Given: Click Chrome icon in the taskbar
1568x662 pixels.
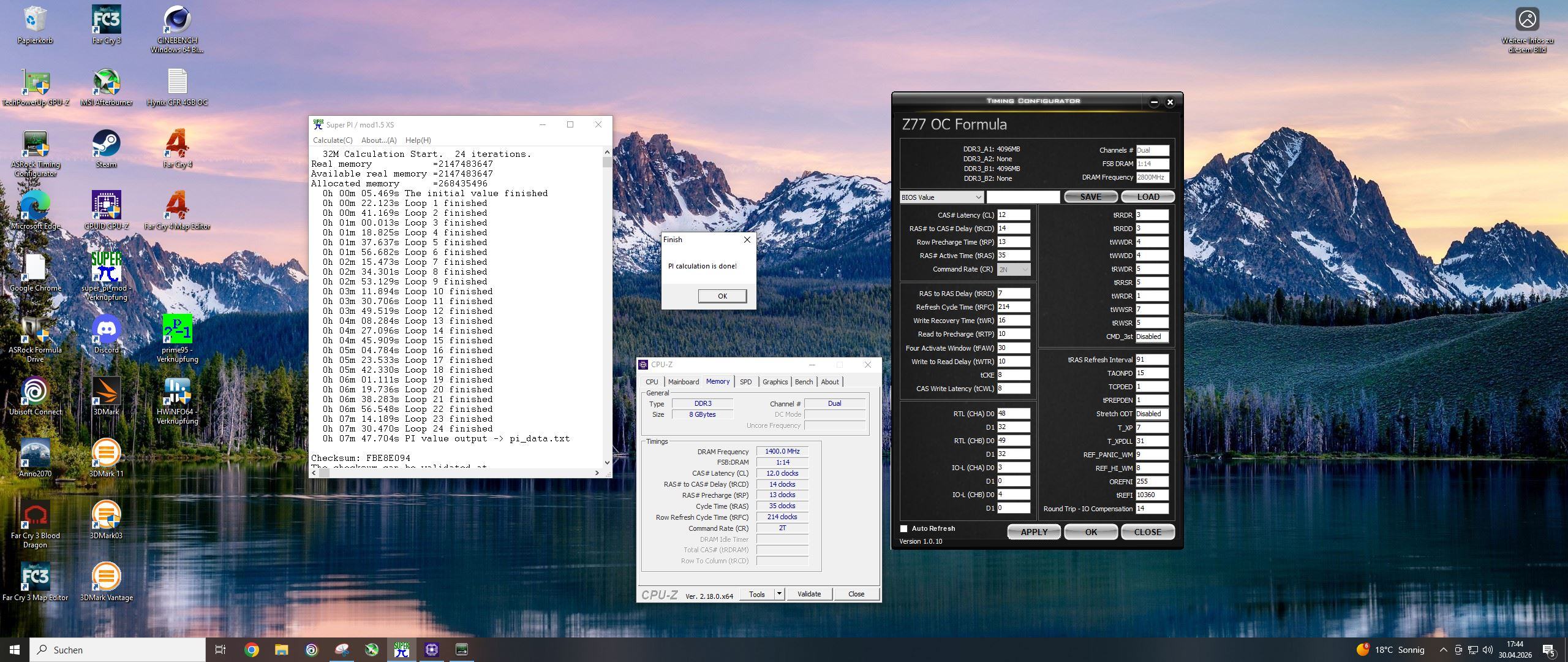Looking at the screenshot, I should point(251,650).
